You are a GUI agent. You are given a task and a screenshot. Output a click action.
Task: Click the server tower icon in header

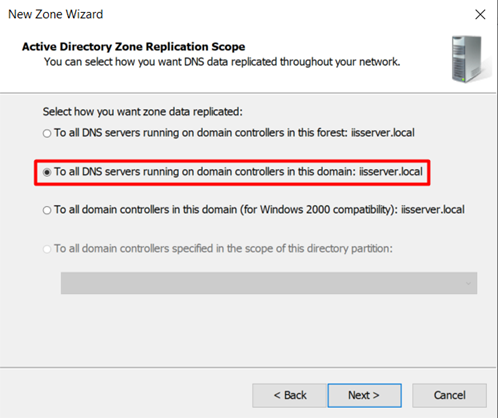click(470, 59)
